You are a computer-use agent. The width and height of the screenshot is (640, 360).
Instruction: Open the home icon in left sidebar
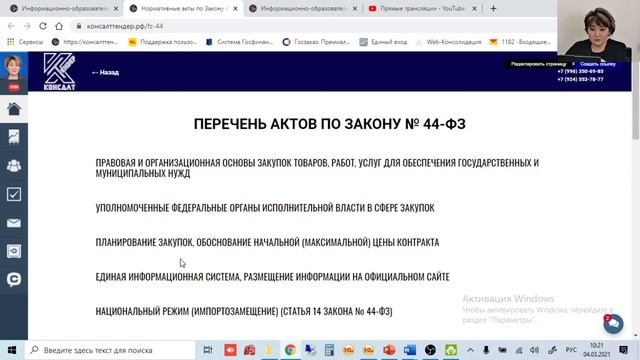click(14, 109)
